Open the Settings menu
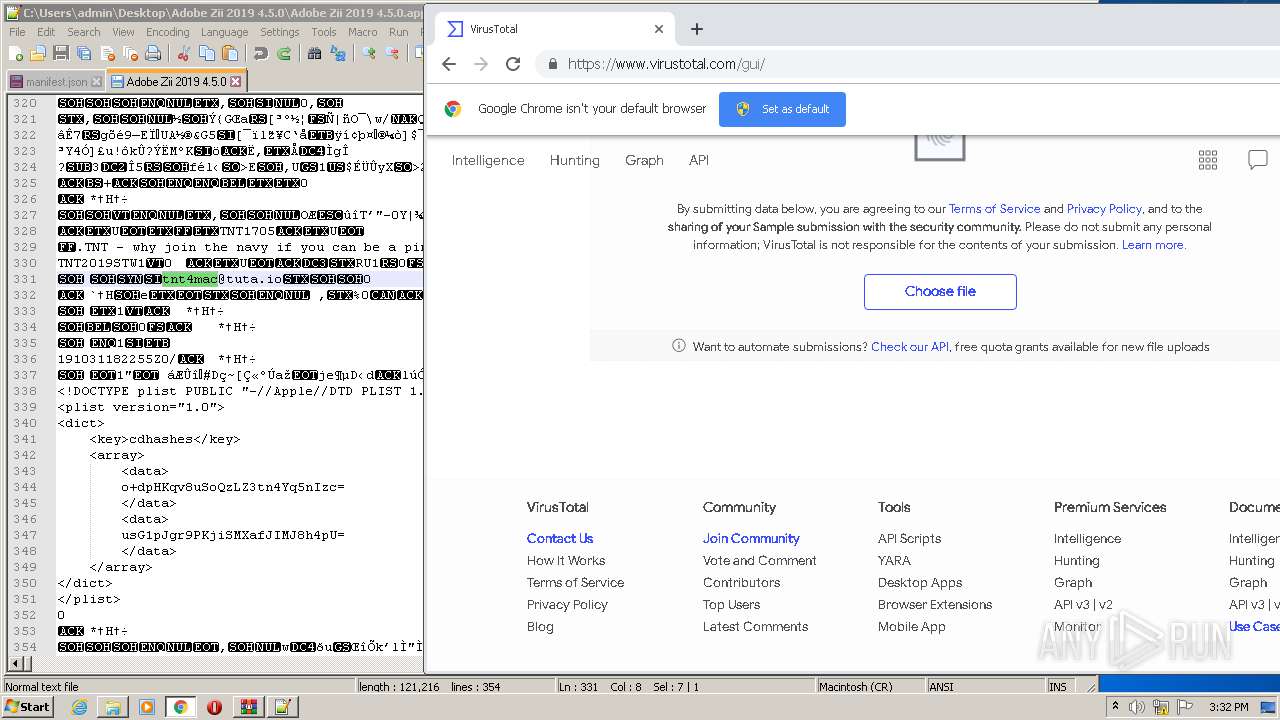The width and height of the screenshot is (1280, 720). 280,32
